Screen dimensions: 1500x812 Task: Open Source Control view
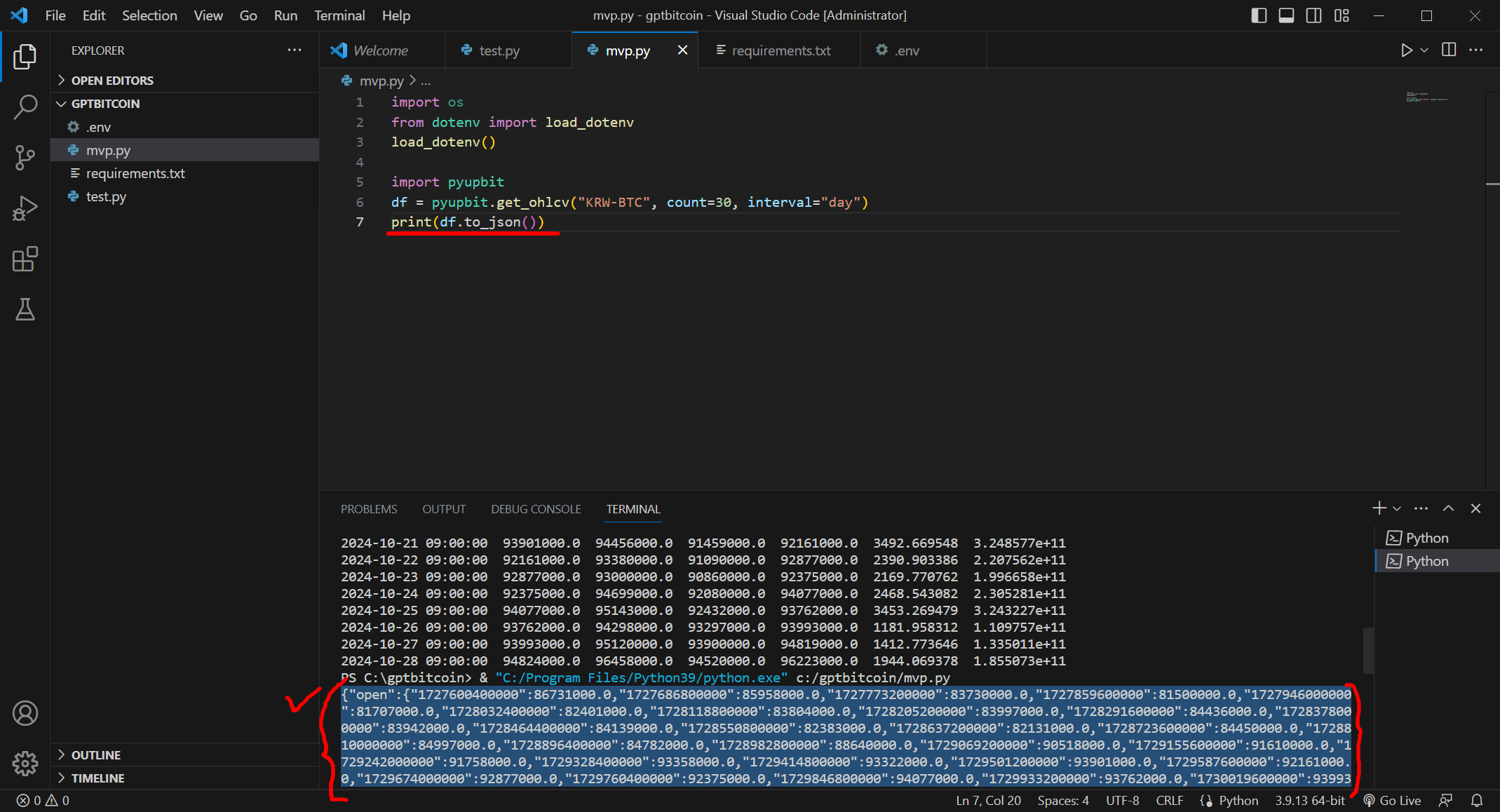tap(25, 158)
